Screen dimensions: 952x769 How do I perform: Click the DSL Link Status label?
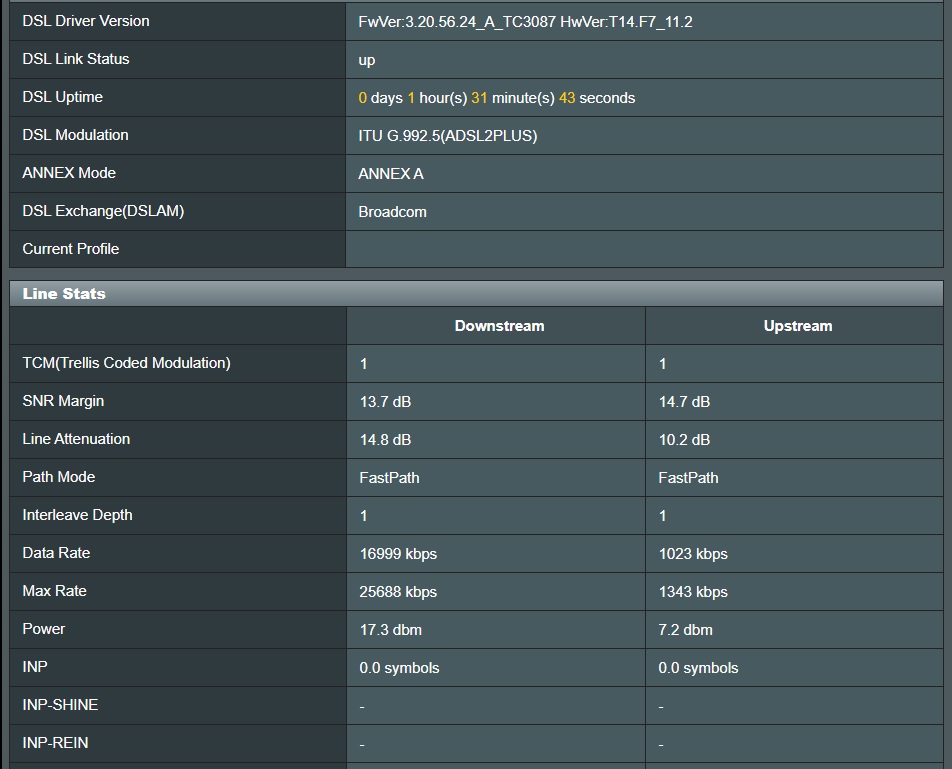click(76, 59)
